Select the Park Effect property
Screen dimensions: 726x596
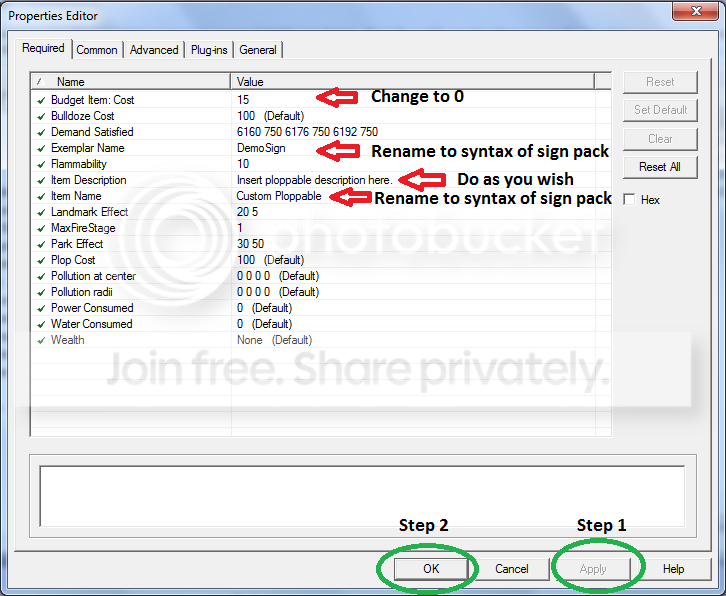(77, 244)
